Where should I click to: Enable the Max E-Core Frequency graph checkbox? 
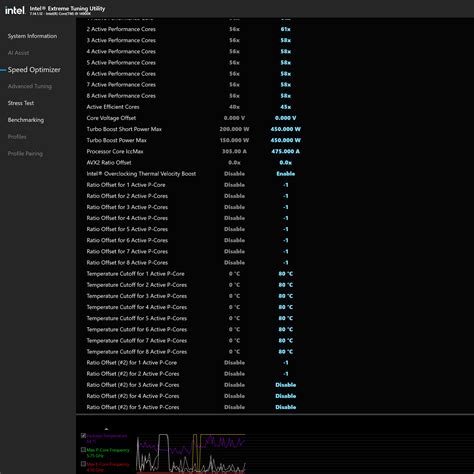83,464
